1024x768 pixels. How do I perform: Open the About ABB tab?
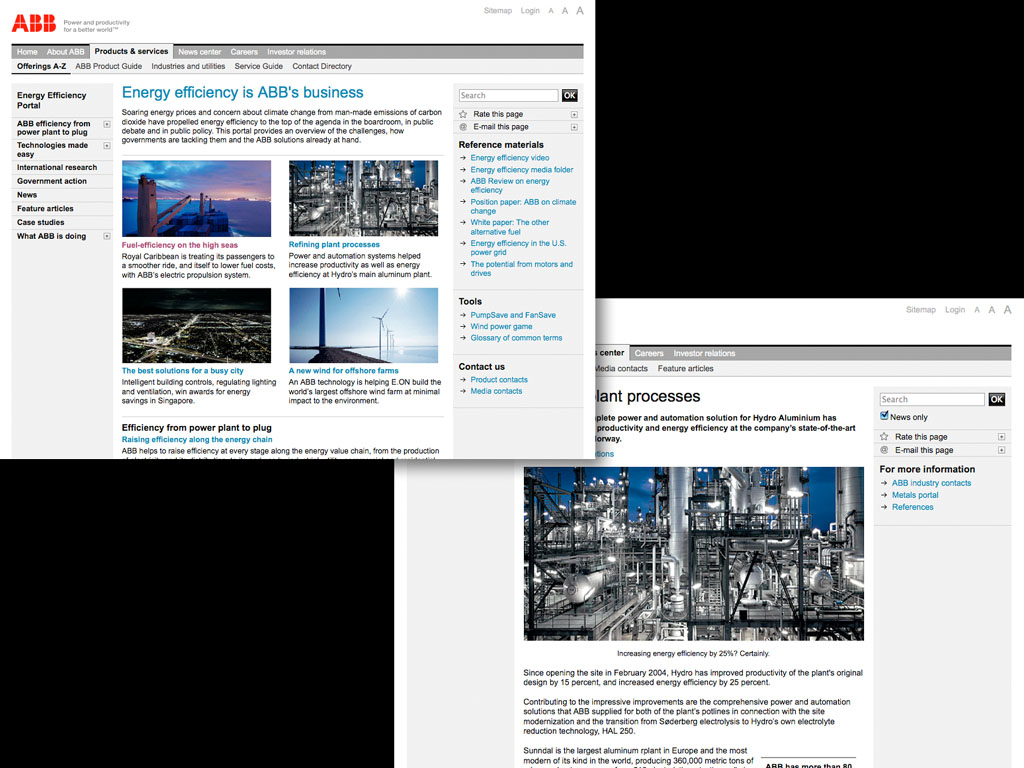coord(65,52)
